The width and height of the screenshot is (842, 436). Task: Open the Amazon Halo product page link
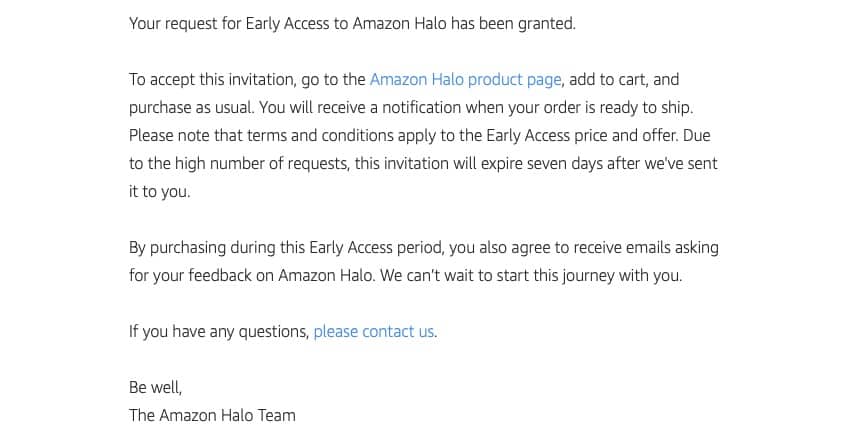tap(465, 79)
